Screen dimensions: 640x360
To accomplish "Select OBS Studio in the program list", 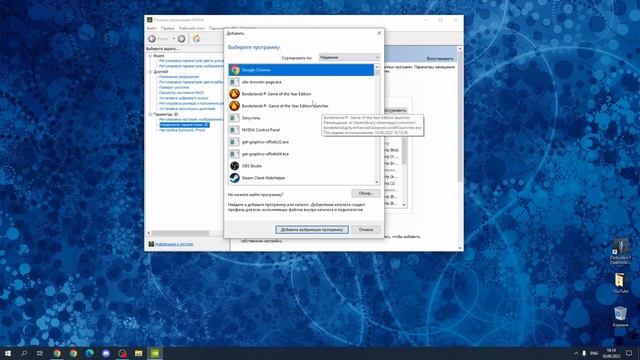I will (301, 166).
